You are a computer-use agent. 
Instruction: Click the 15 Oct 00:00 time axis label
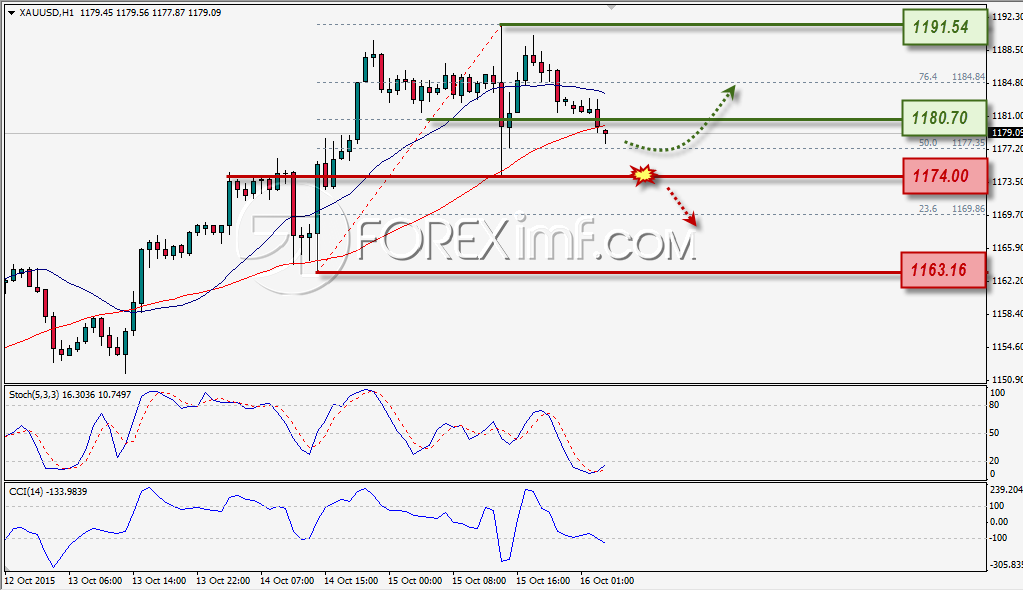[x=414, y=581]
